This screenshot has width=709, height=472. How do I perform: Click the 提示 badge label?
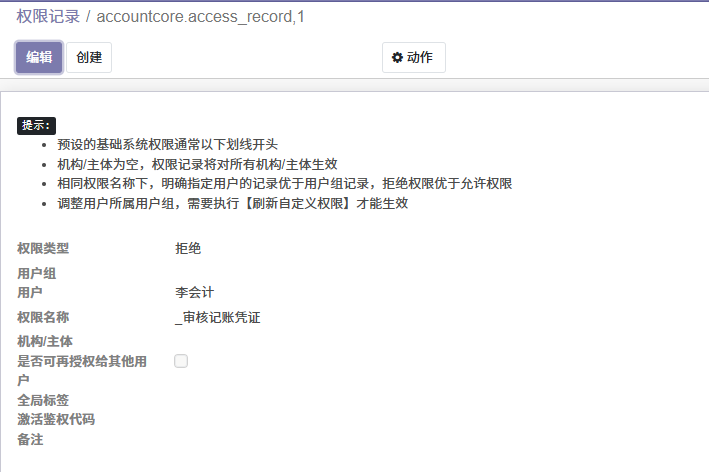point(37,125)
